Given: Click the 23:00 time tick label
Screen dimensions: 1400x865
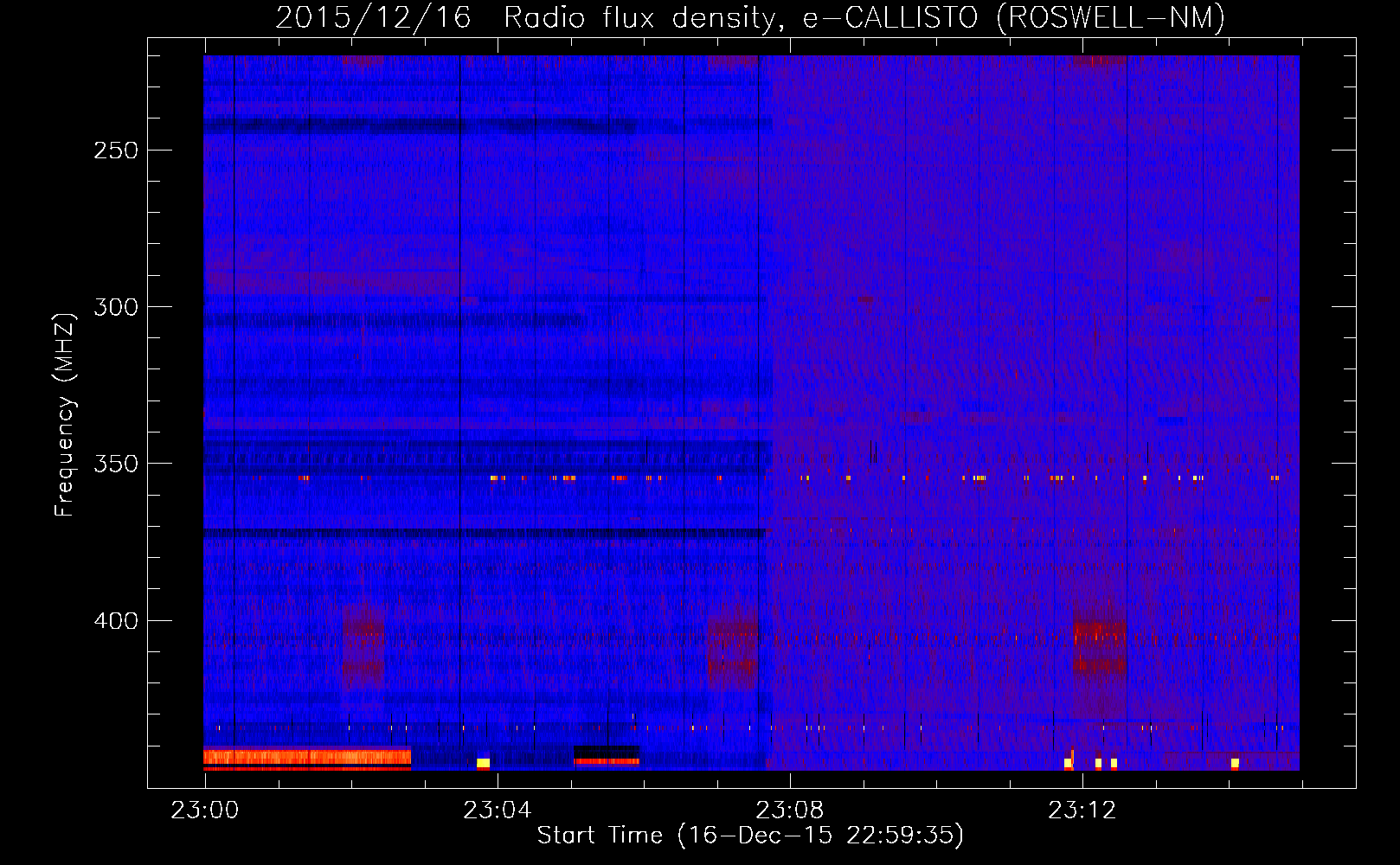Looking at the screenshot, I should coord(205,811).
